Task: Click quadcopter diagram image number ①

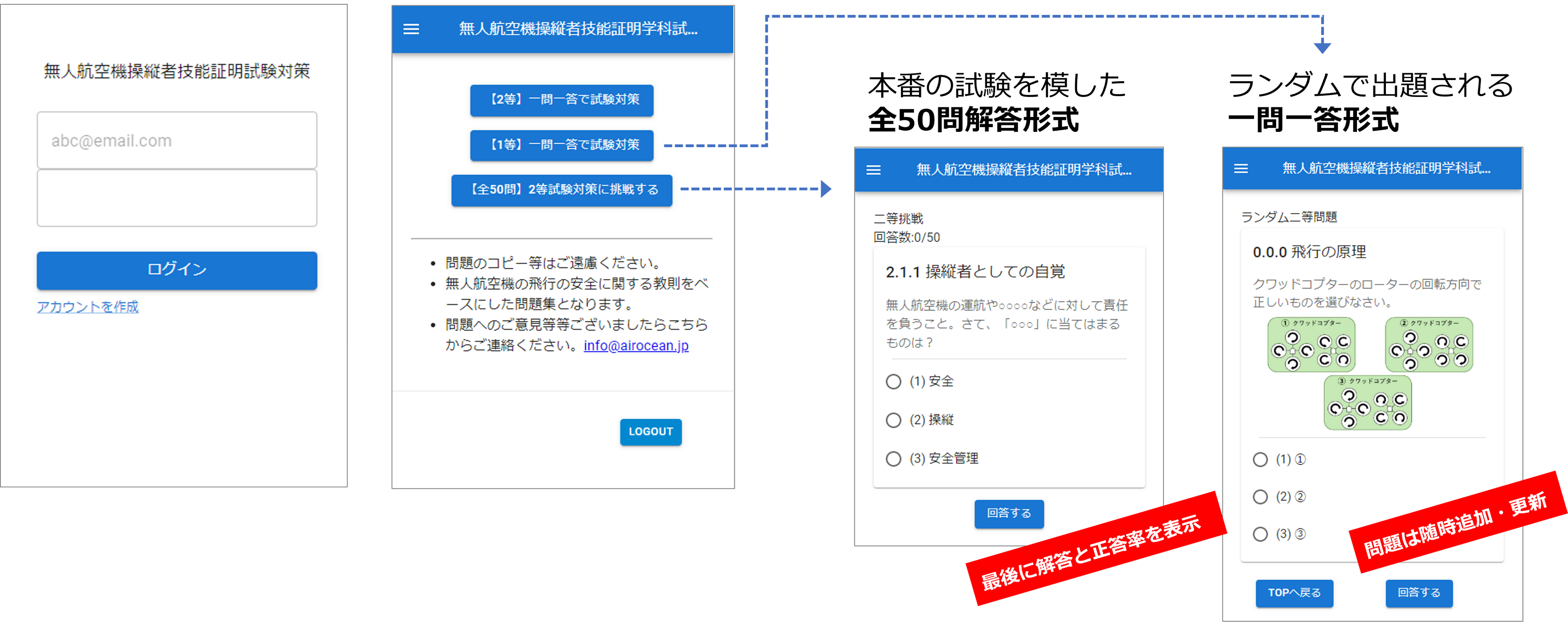Action: click(x=1311, y=345)
